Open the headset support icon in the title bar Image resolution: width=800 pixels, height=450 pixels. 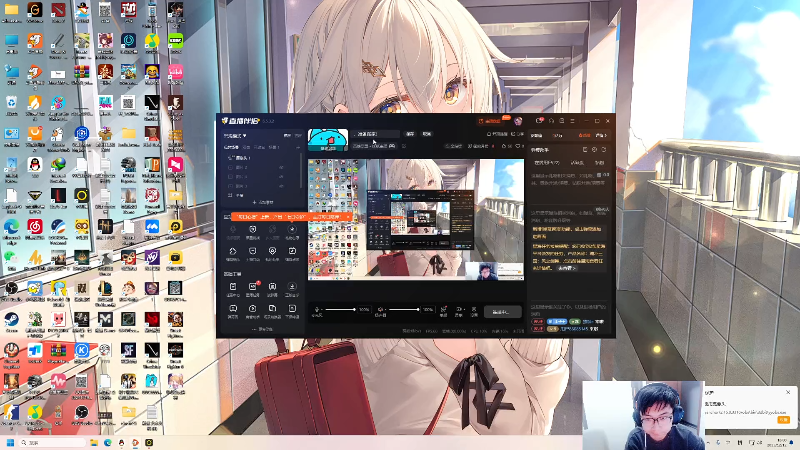(551, 121)
